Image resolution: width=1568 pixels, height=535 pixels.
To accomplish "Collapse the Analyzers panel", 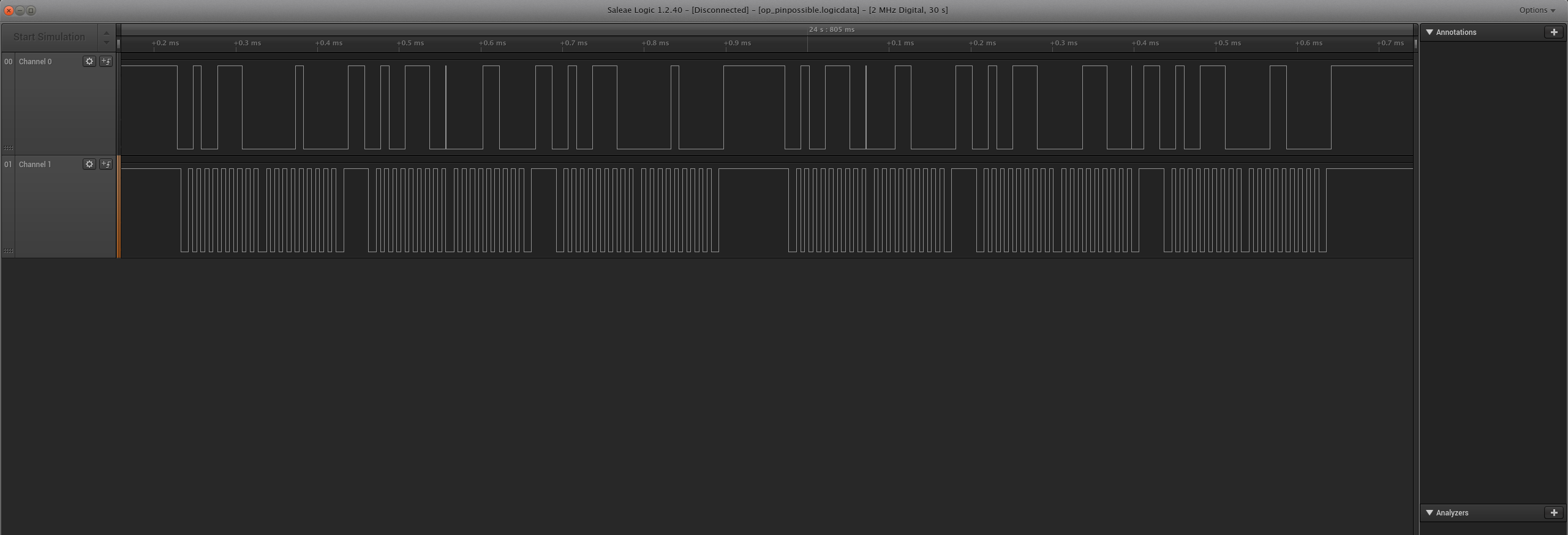I will tap(1430, 513).
